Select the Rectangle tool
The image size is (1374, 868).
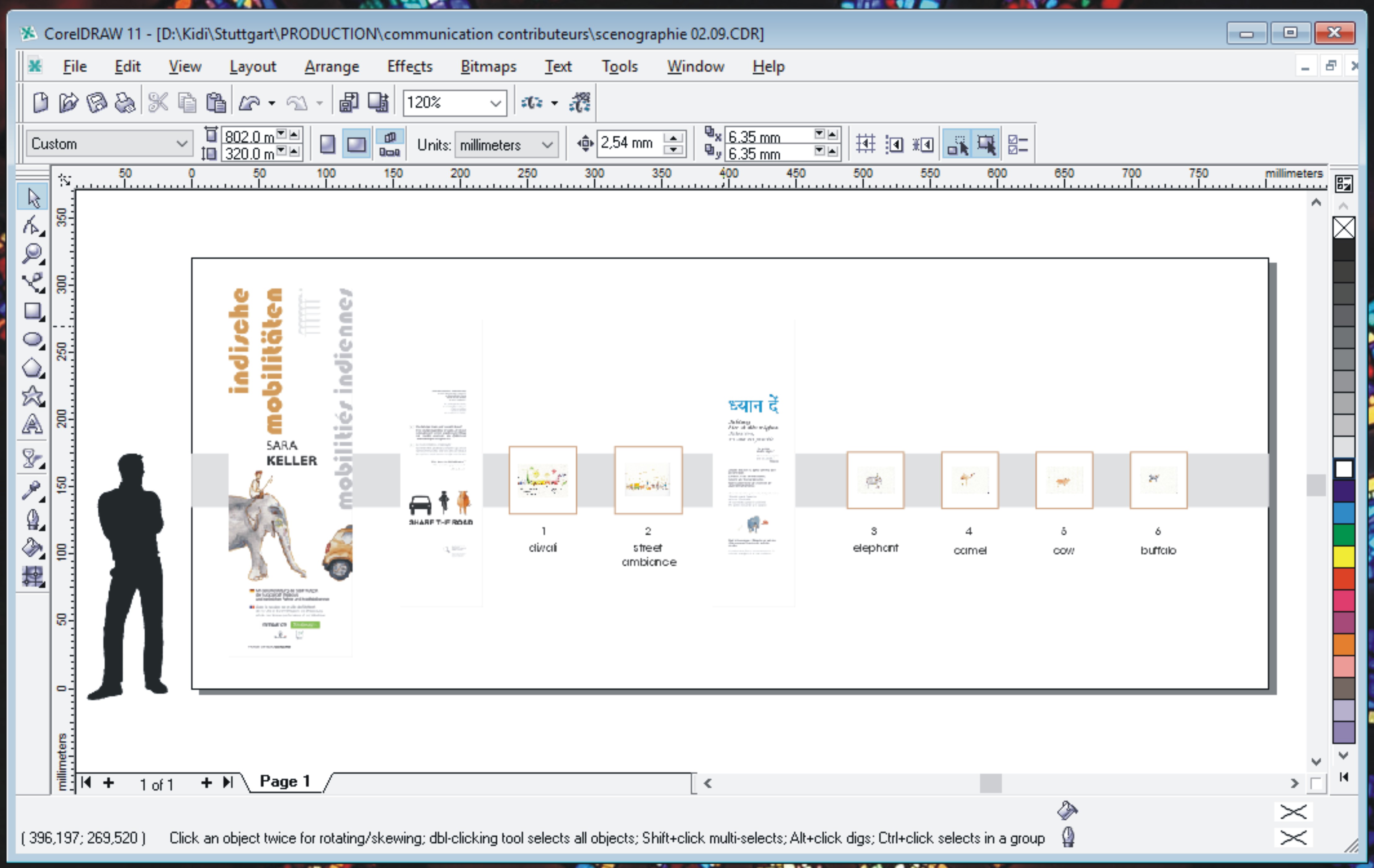pyautogui.click(x=33, y=311)
